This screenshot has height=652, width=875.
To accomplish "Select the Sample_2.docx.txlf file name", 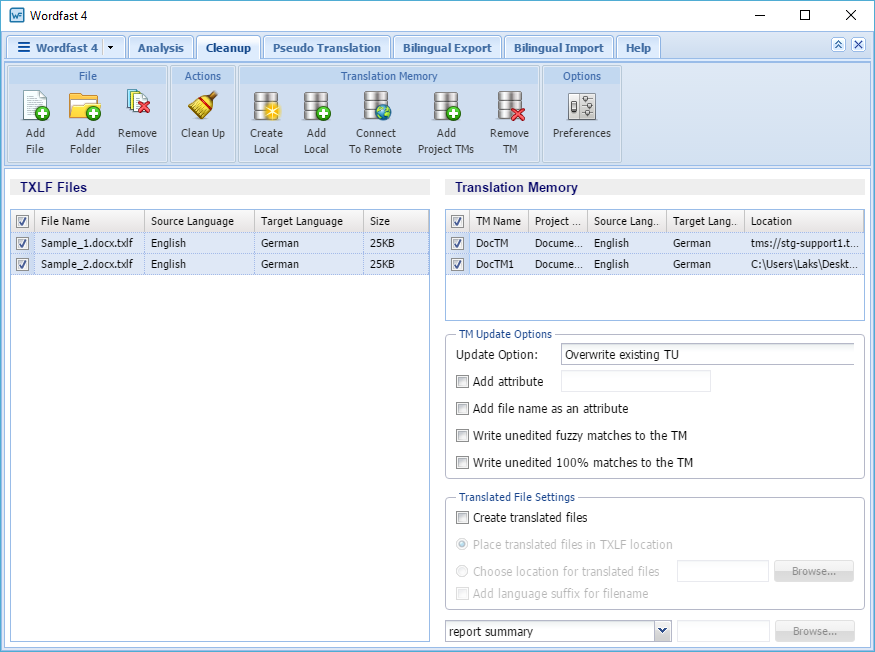I will coord(87,265).
